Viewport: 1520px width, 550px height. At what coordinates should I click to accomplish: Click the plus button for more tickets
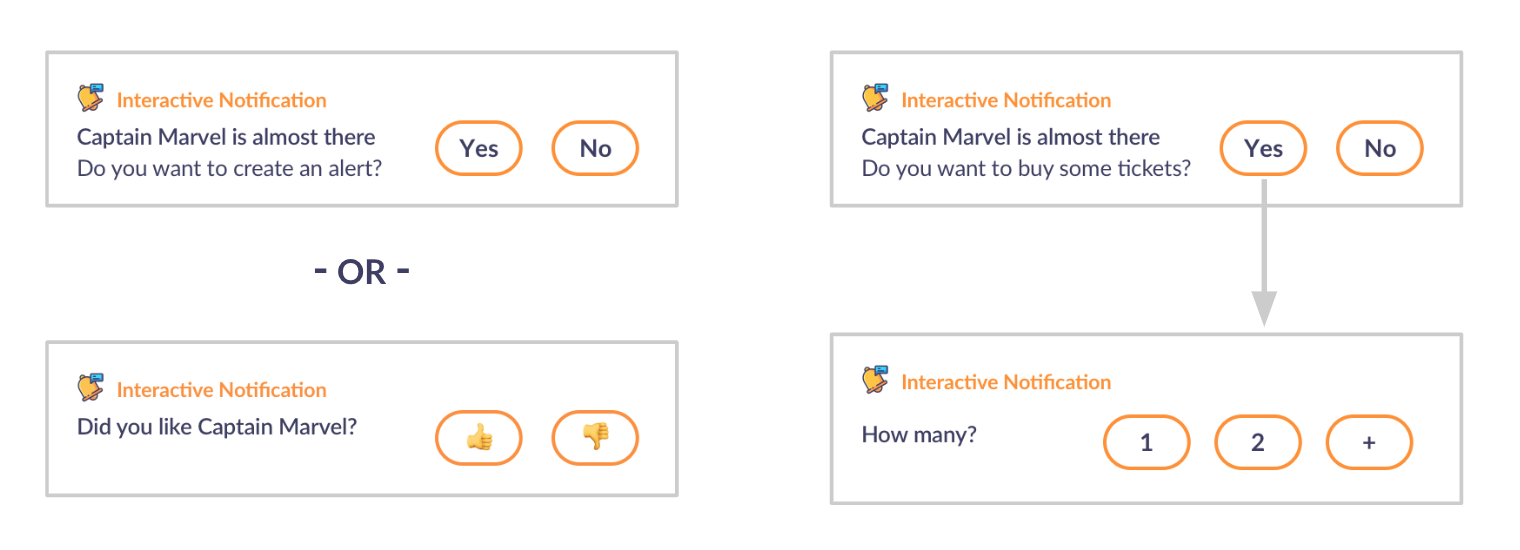pyautogui.click(x=1369, y=442)
